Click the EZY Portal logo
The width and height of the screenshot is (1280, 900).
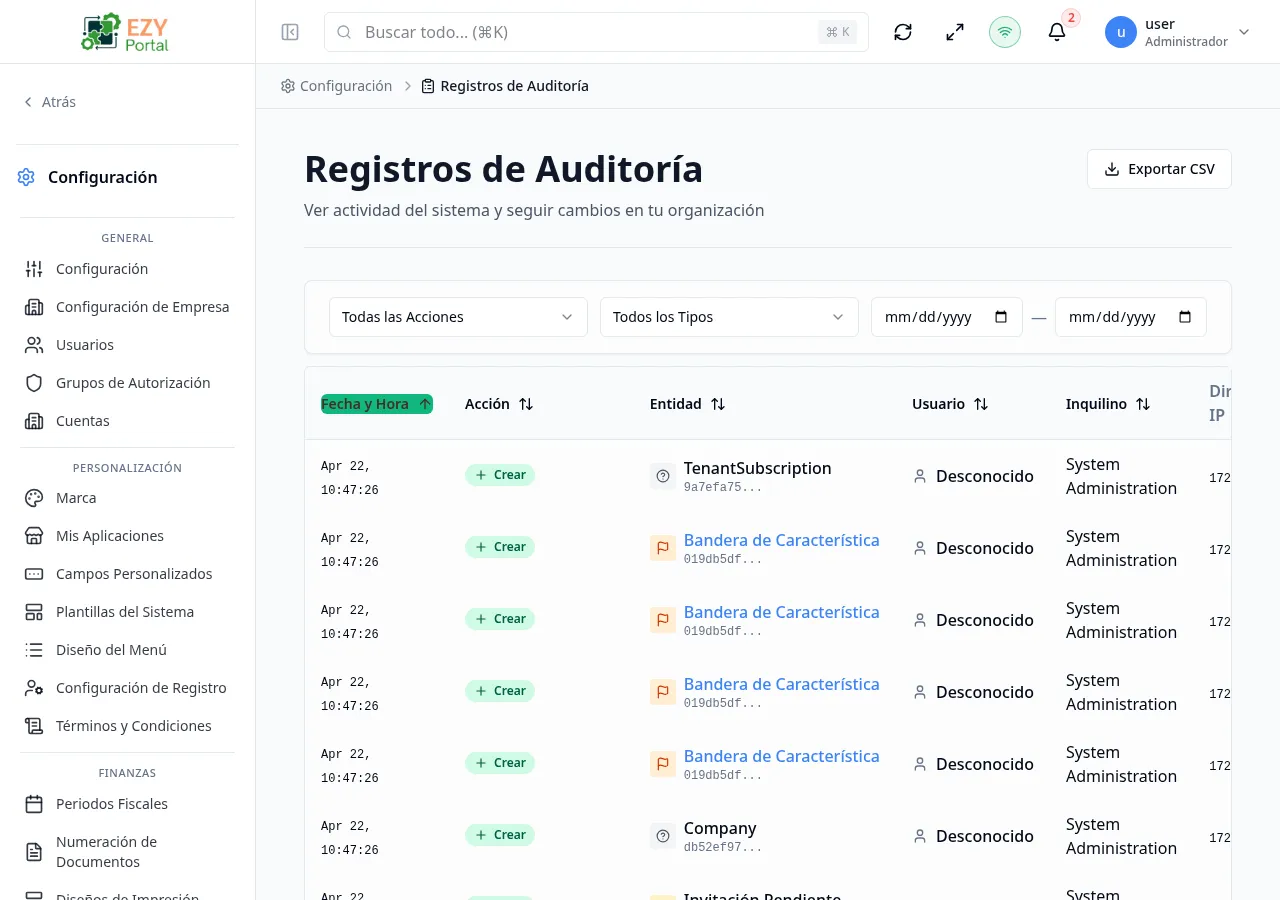[126, 32]
